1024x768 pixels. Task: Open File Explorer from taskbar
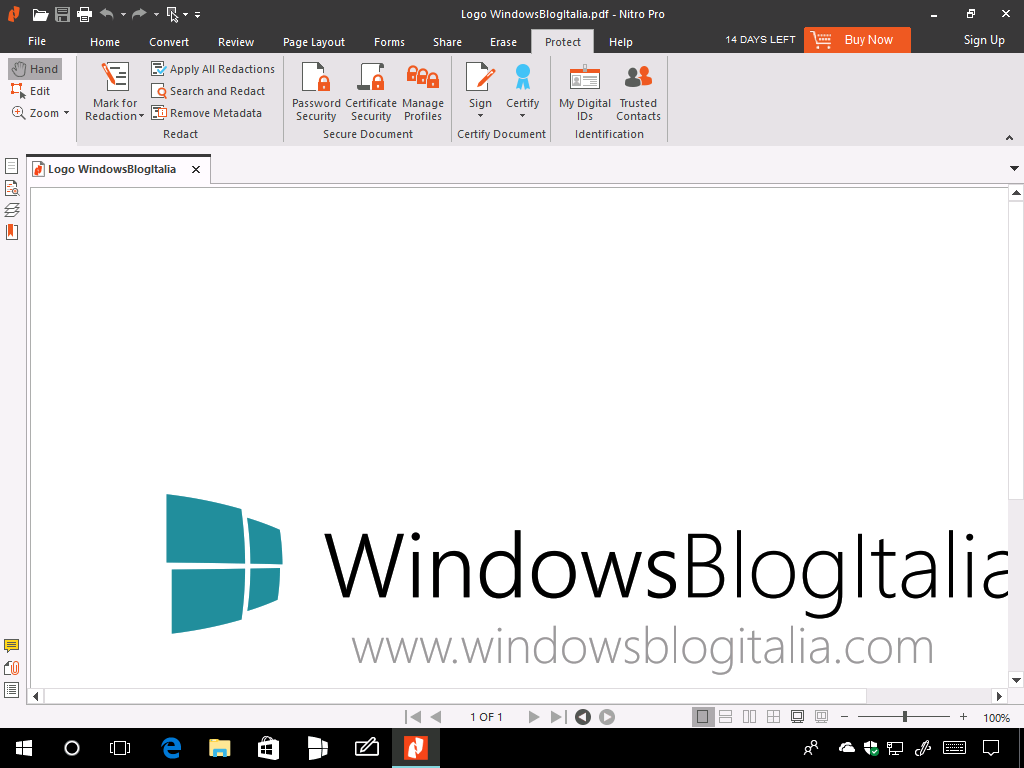[x=219, y=748]
